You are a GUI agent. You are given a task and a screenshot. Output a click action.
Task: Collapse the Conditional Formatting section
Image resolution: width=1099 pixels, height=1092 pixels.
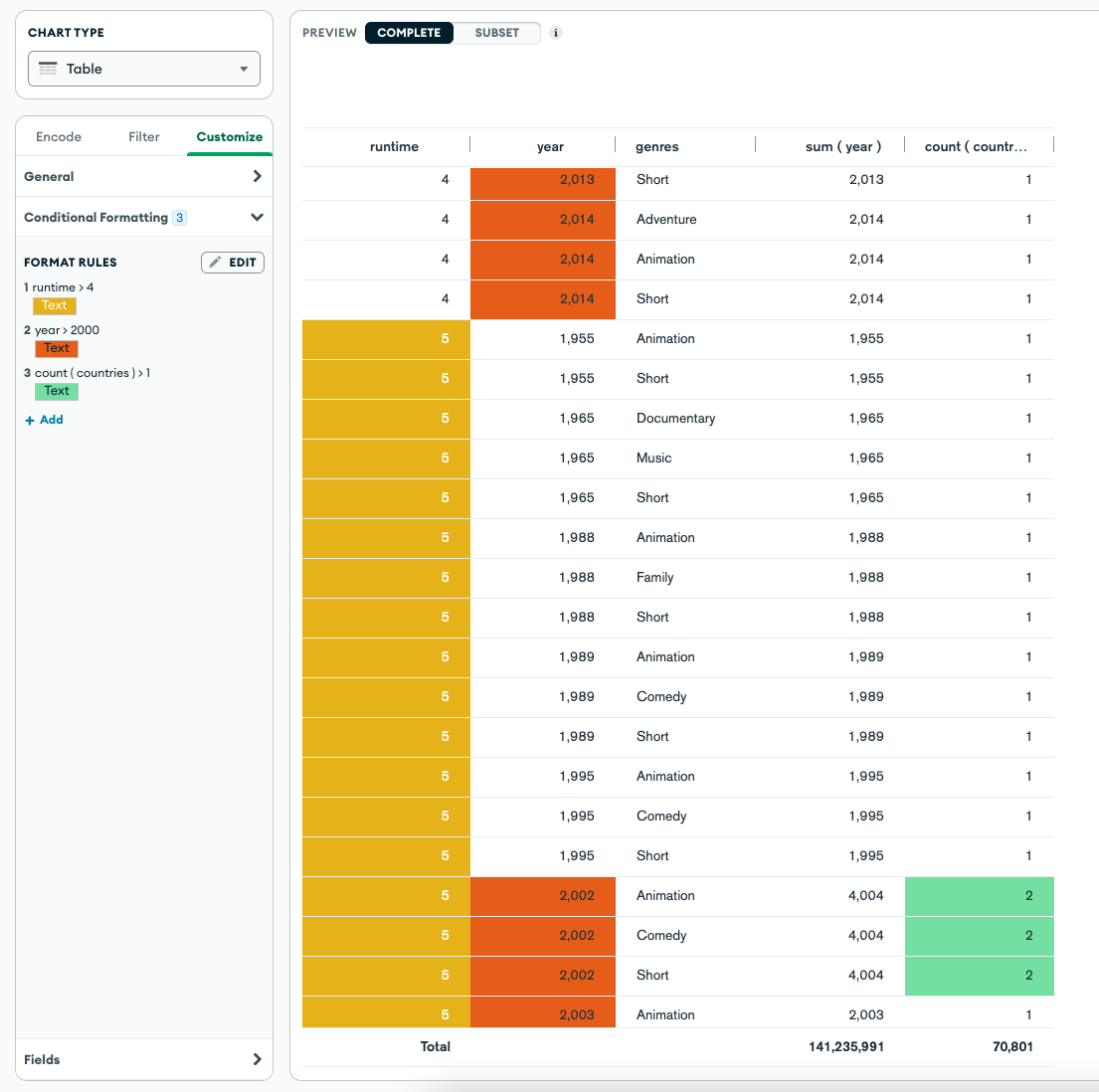tap(257, 217)
